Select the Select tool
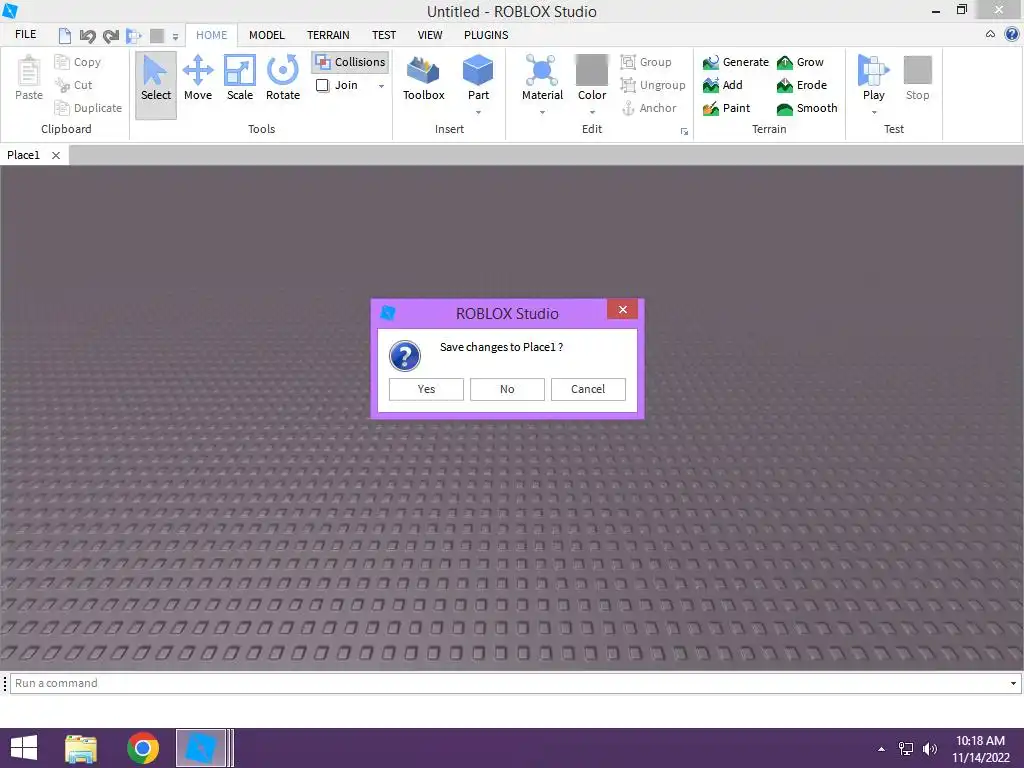1024x768 pixels. click(155, 85)
